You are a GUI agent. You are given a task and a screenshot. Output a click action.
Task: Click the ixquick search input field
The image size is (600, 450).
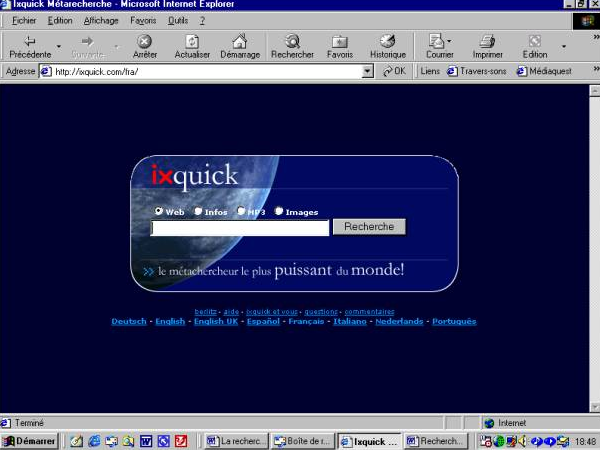pos(240,228)
